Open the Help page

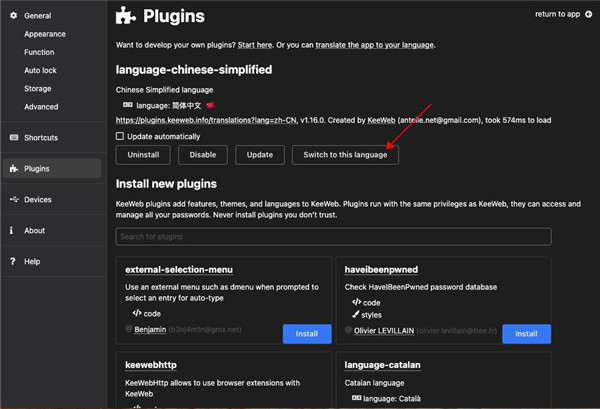coord(32,262)
